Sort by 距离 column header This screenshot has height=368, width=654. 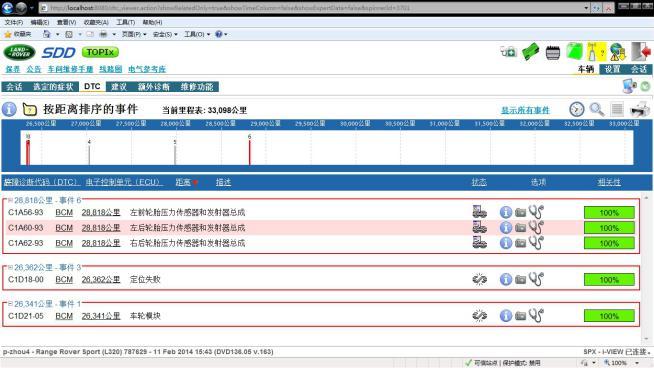[x=183, y=182]
